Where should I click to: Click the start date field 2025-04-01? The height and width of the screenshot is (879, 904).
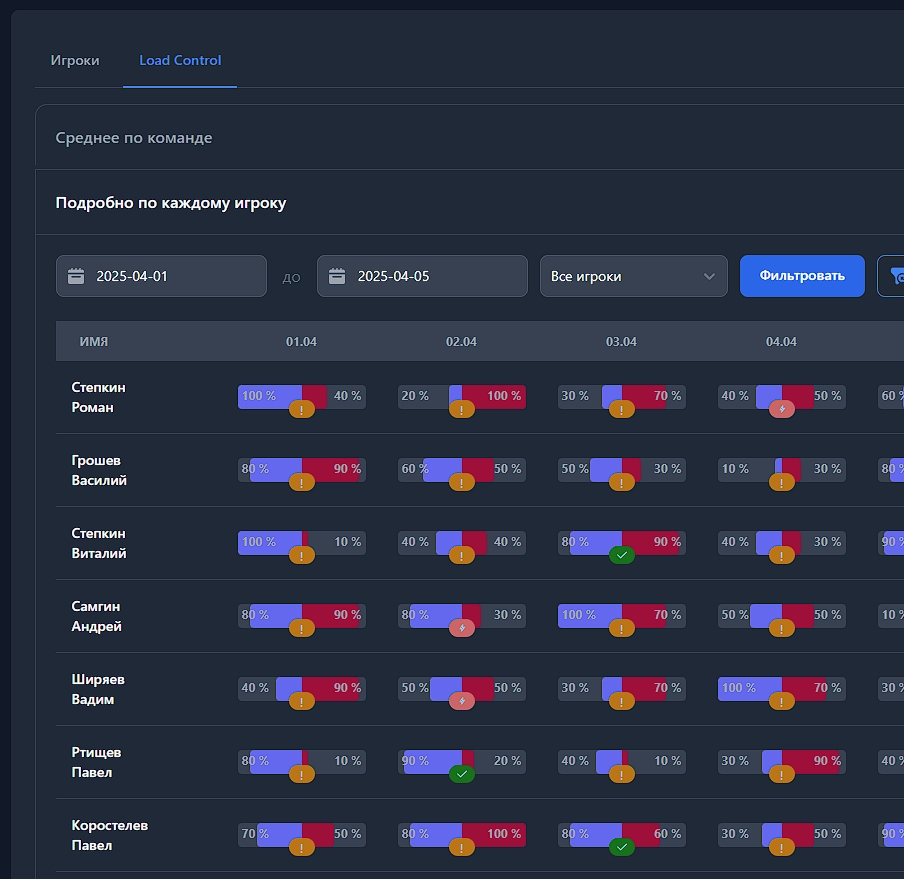pos(161,276)
